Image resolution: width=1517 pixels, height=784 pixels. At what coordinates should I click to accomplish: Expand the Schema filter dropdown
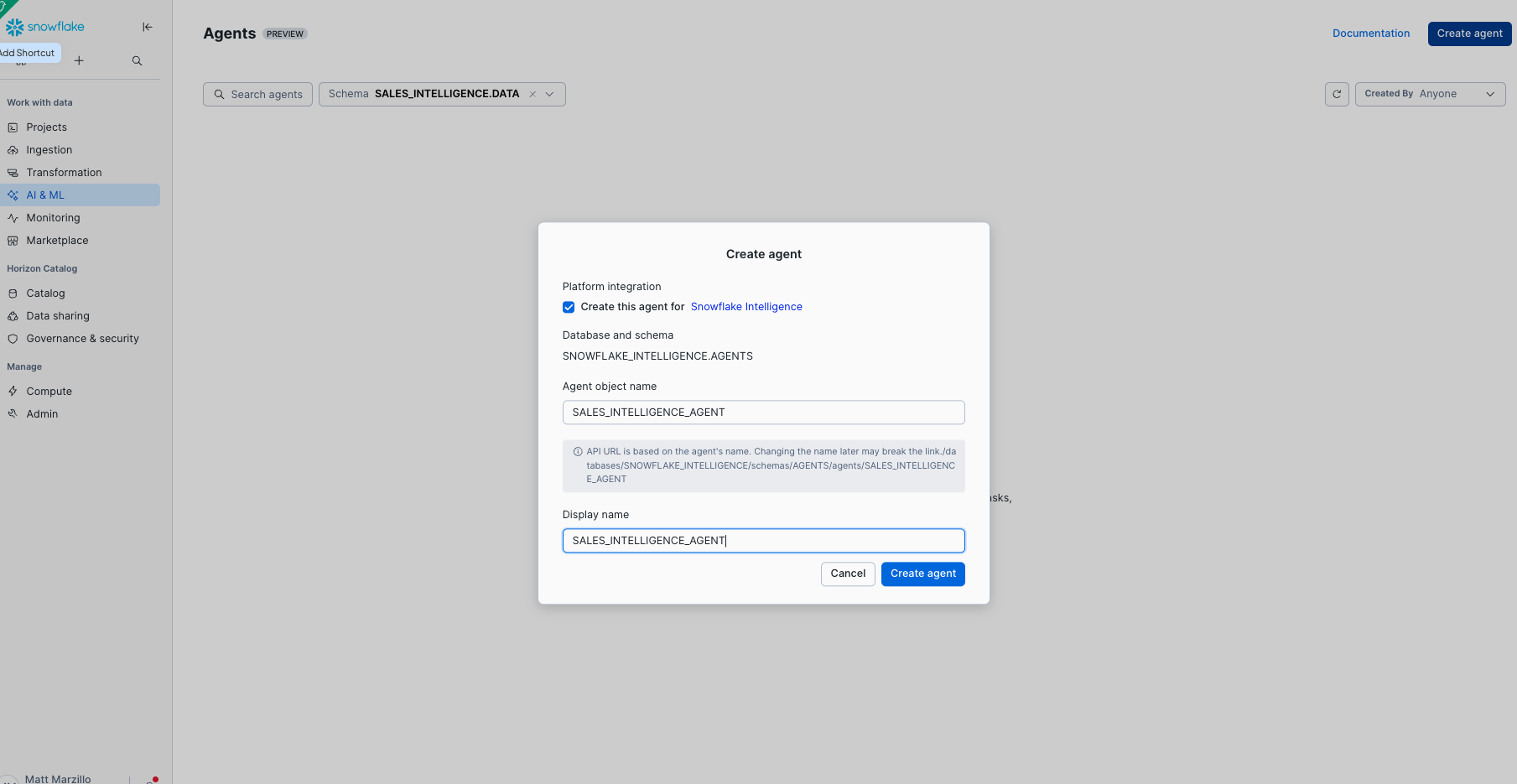pos(550,94)
